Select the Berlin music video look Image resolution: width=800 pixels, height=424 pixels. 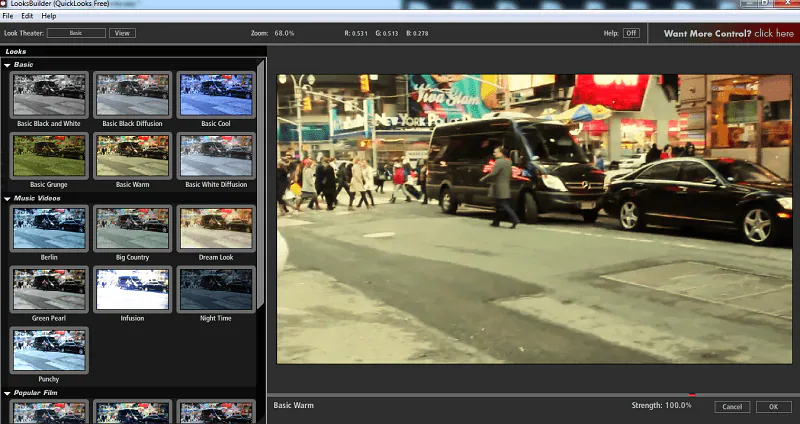(x=49, y=229)
